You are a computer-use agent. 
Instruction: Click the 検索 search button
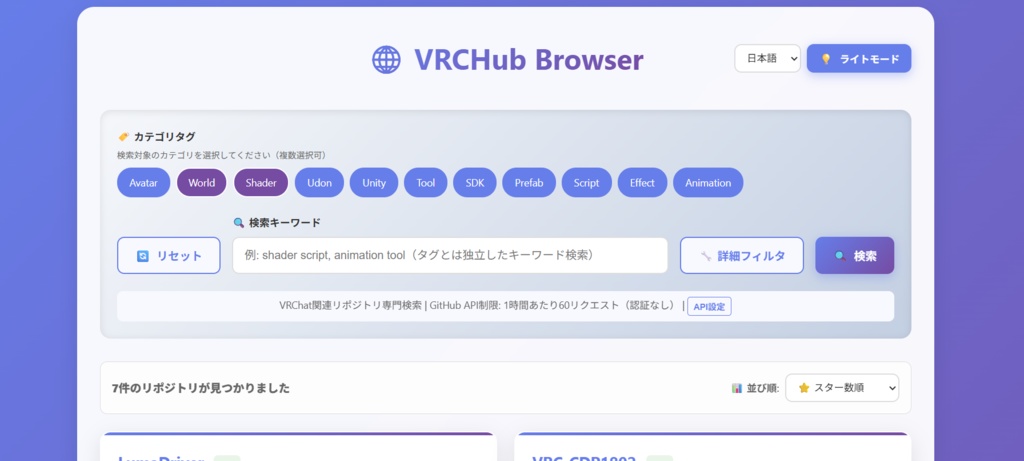855,255
